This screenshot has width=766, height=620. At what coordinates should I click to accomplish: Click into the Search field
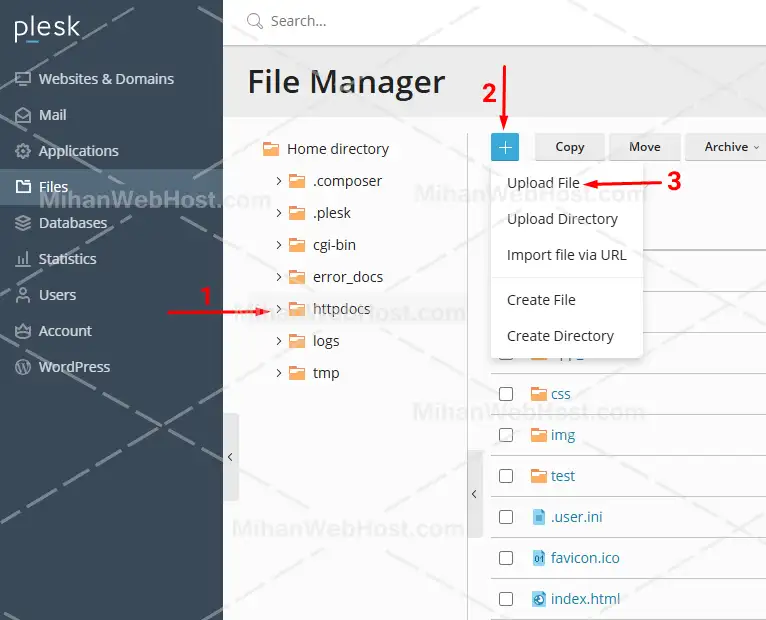[x=400, y=21]
